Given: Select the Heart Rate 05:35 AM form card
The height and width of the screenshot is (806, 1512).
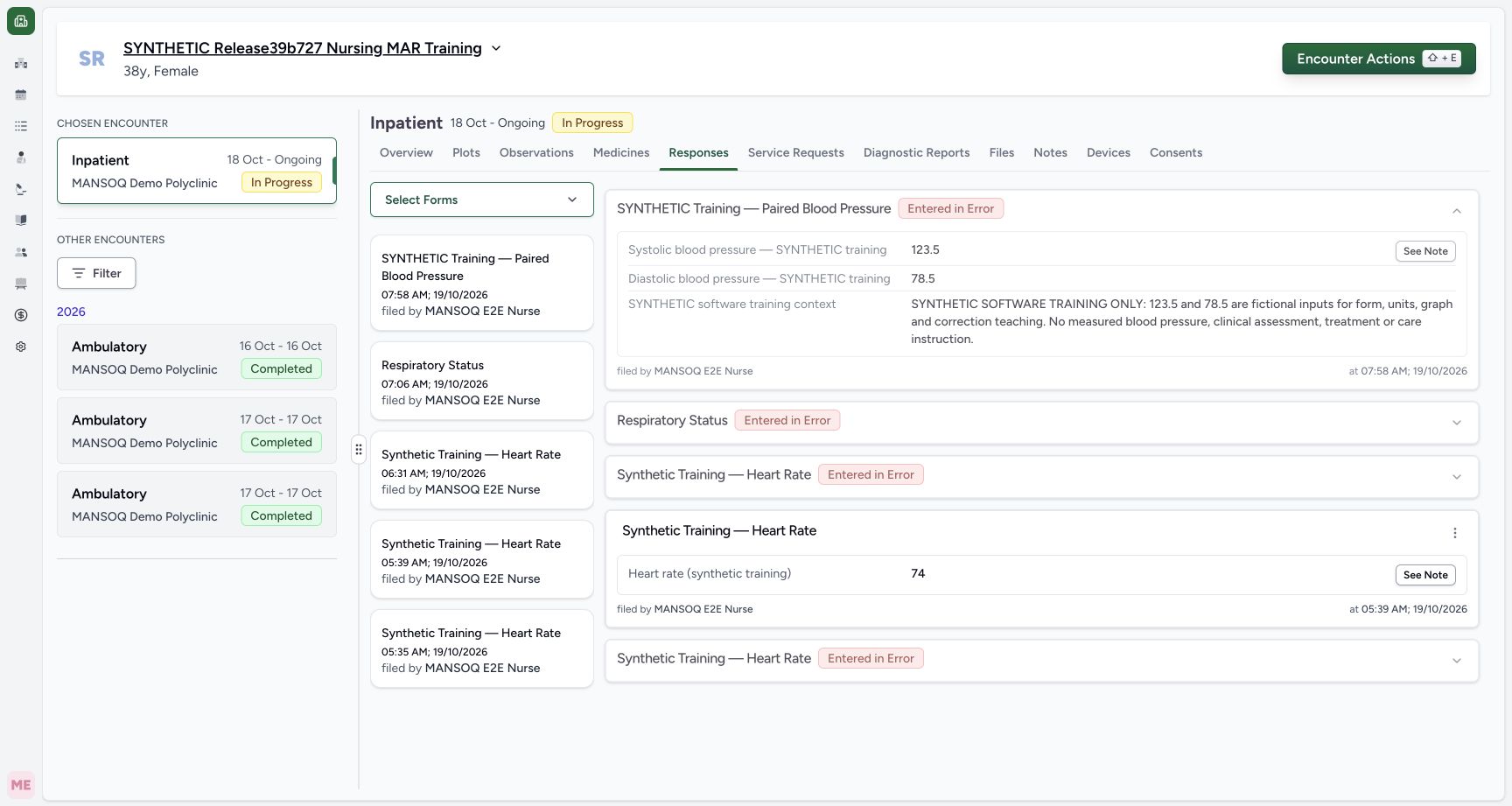Looking at the screenshot, I should [482, 649].
